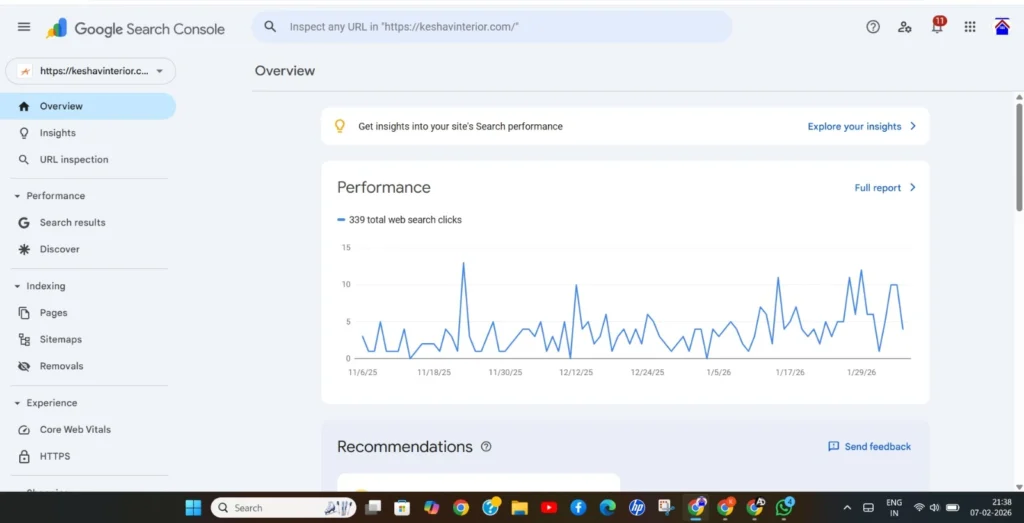1024x523 pixels.
Task: Open the hamburger main menu
Action: point(24,27)
